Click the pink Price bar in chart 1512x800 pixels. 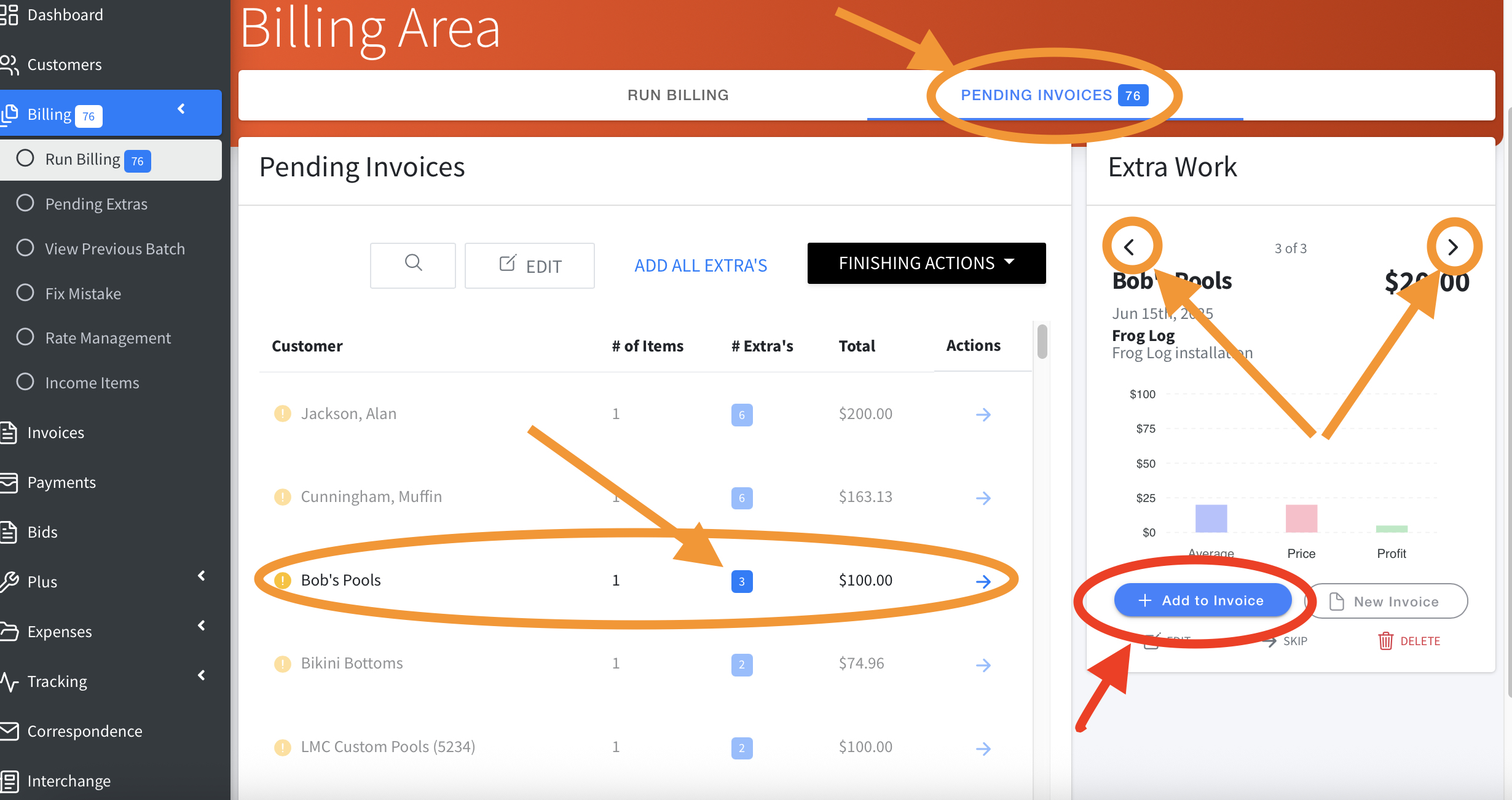(x=1301, y=519)
